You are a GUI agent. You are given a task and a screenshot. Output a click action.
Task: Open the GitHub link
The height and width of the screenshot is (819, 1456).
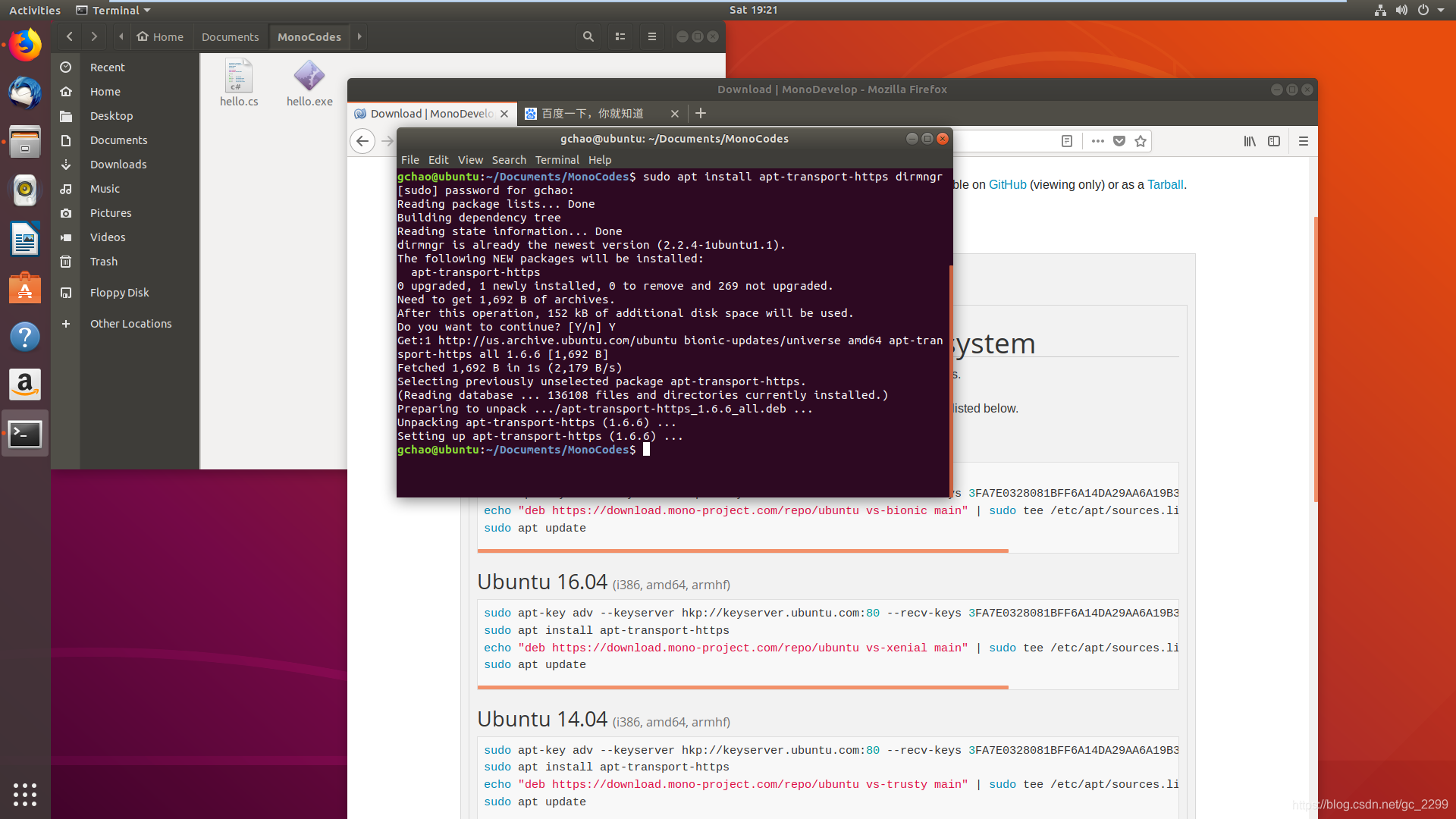(x=1007, y=184)
